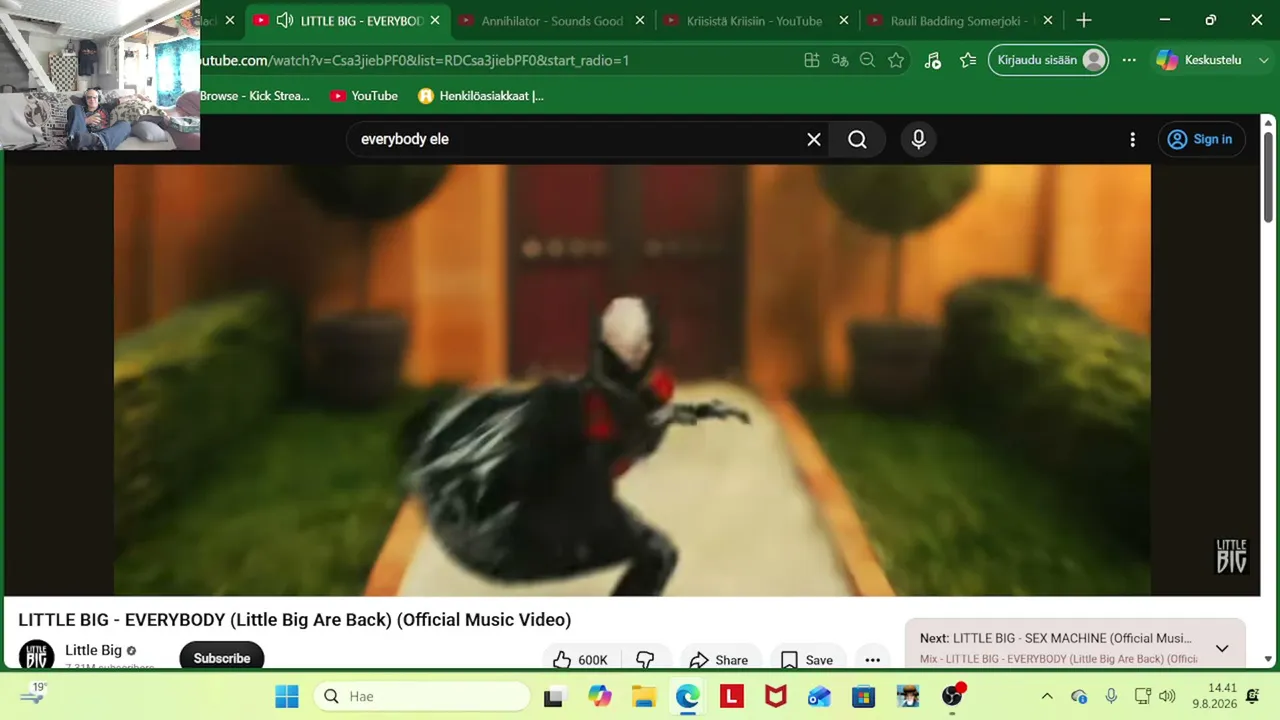Open volume control in system tray

[x=1167, y=696]
